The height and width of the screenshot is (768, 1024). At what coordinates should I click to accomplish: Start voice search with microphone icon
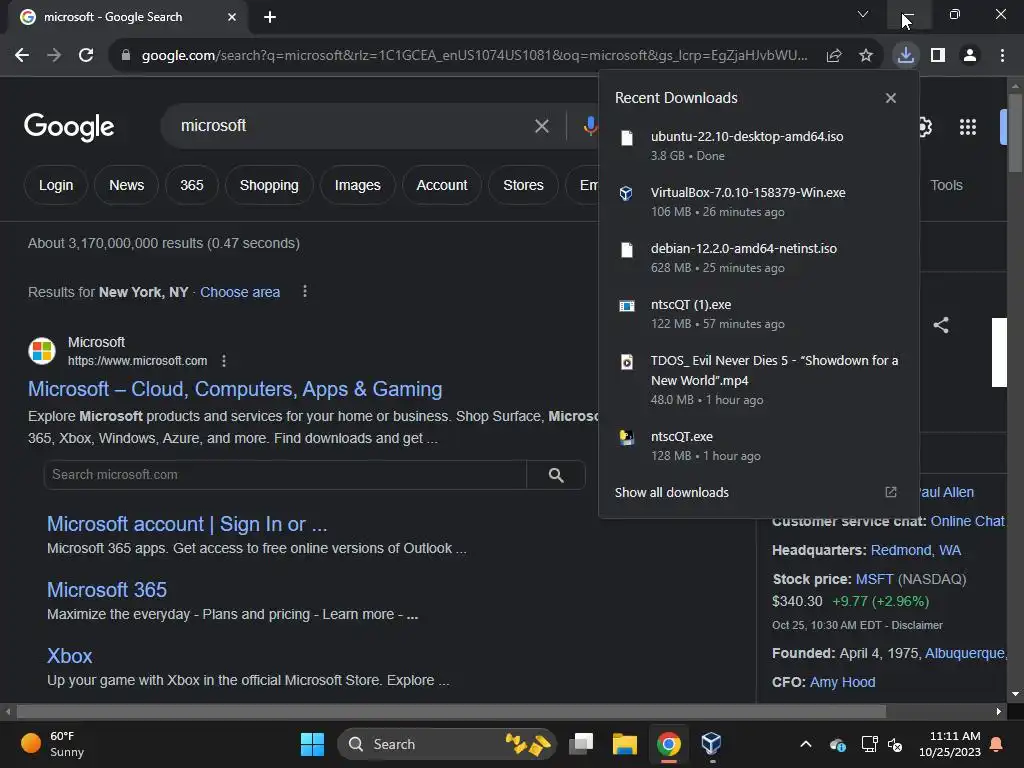pos(590,126)
